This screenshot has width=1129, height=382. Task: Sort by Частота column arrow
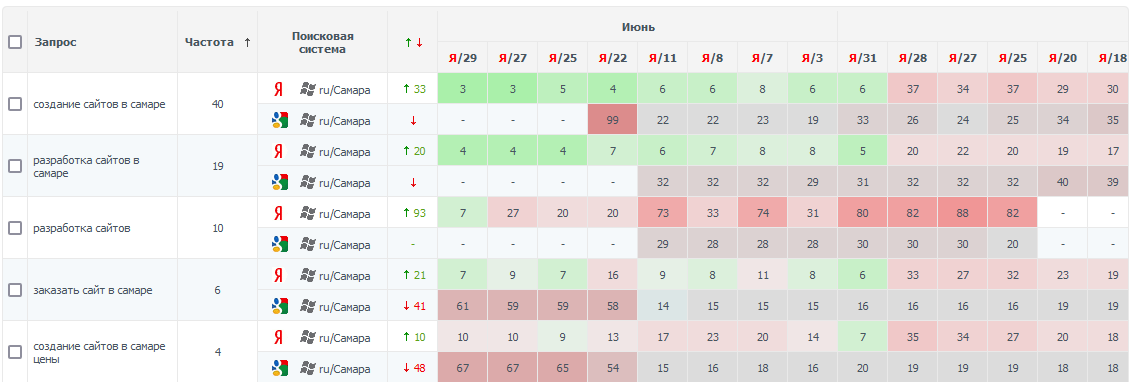click(x=247, y=42)
